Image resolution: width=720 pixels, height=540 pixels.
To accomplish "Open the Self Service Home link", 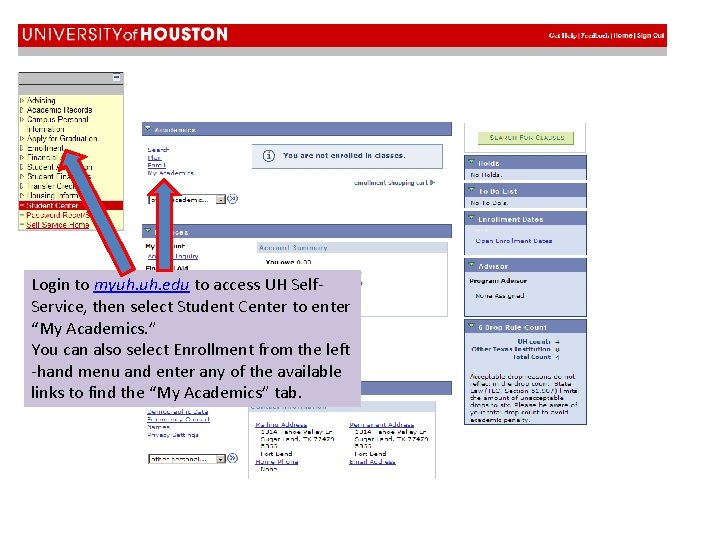I will (x=57, y=225).
